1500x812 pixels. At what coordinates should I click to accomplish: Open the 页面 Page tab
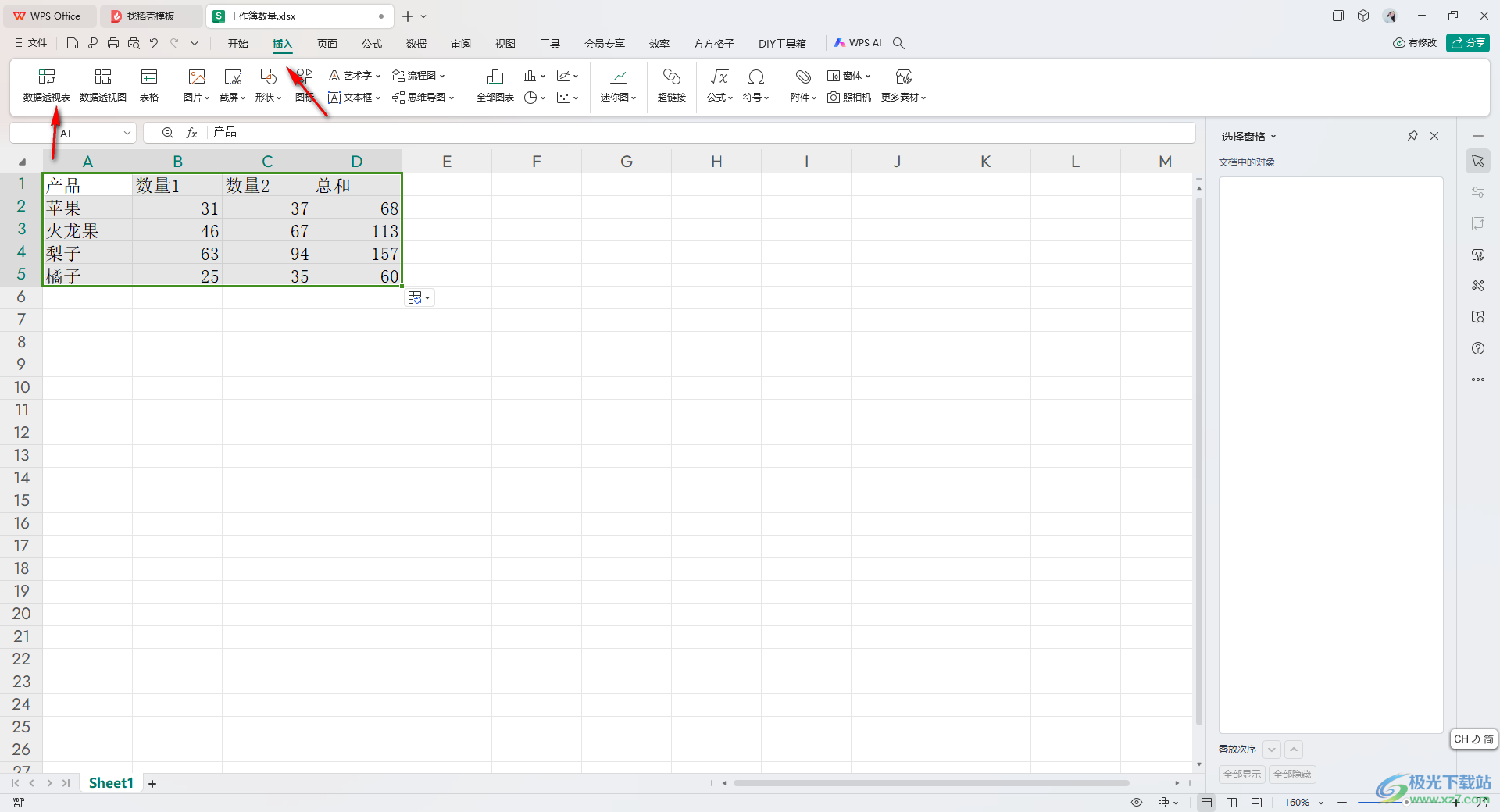pyautogui.click(x=327, y=44)
